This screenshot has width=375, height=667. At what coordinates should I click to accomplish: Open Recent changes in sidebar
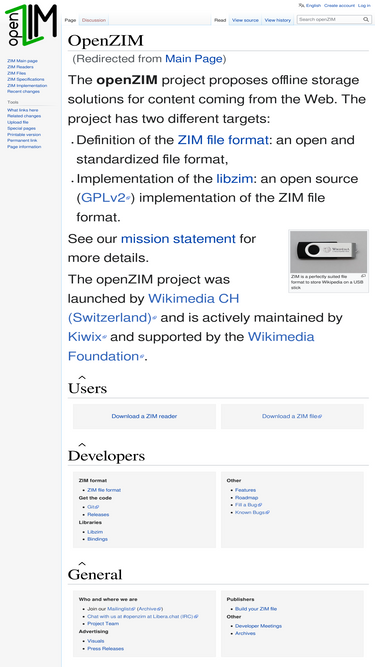tap(23, 91)
